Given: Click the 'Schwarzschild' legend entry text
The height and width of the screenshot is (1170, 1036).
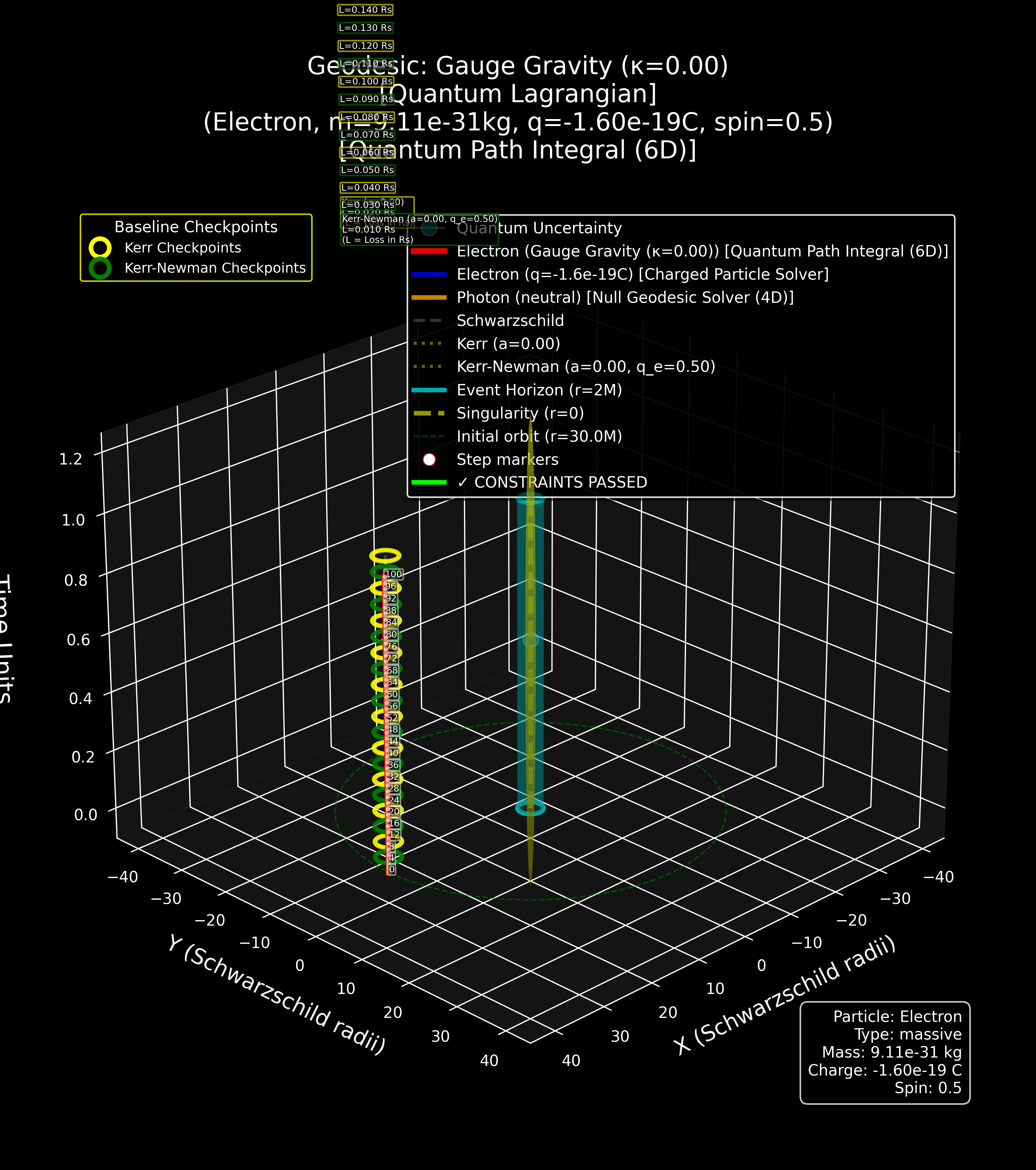Looking at the screenshot, I should (510, 320).
